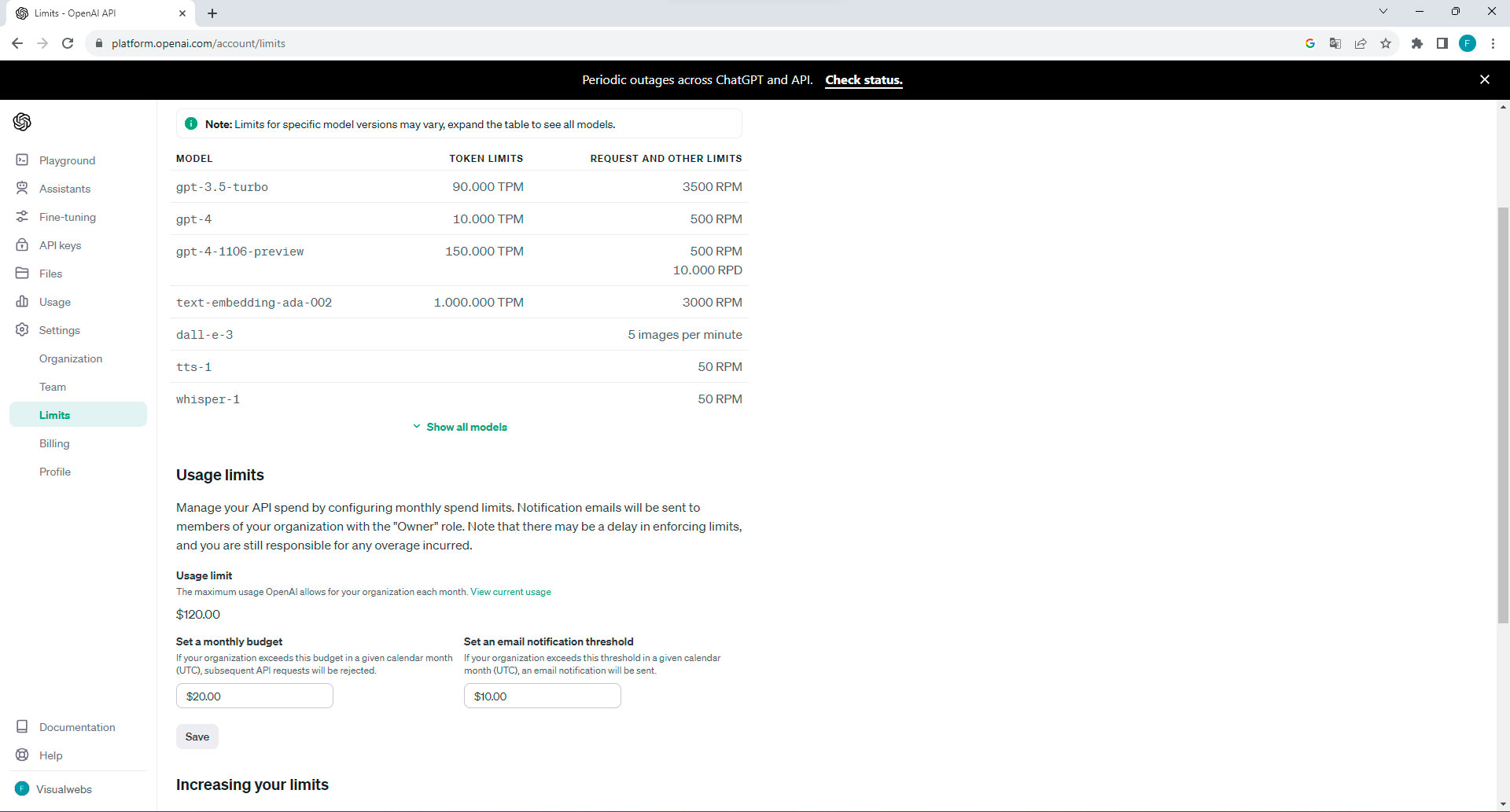Click the gpt-3.5-turbo model name
The width and height of the screenshot is (1510, 812).
[x=222, y=187]
